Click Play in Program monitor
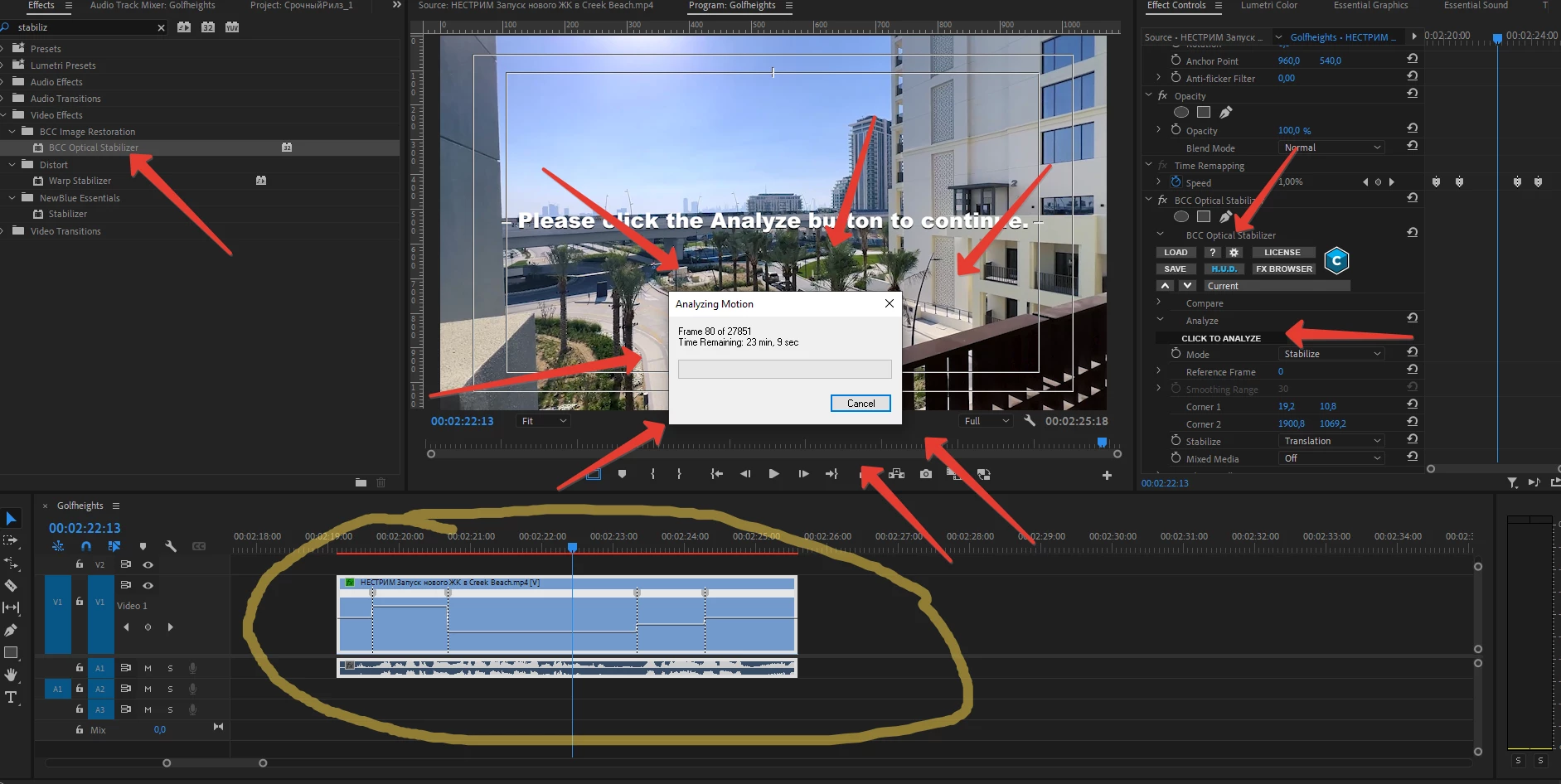Image resolution: width=1561 pixels, height=784 pixels. point(773,474)
